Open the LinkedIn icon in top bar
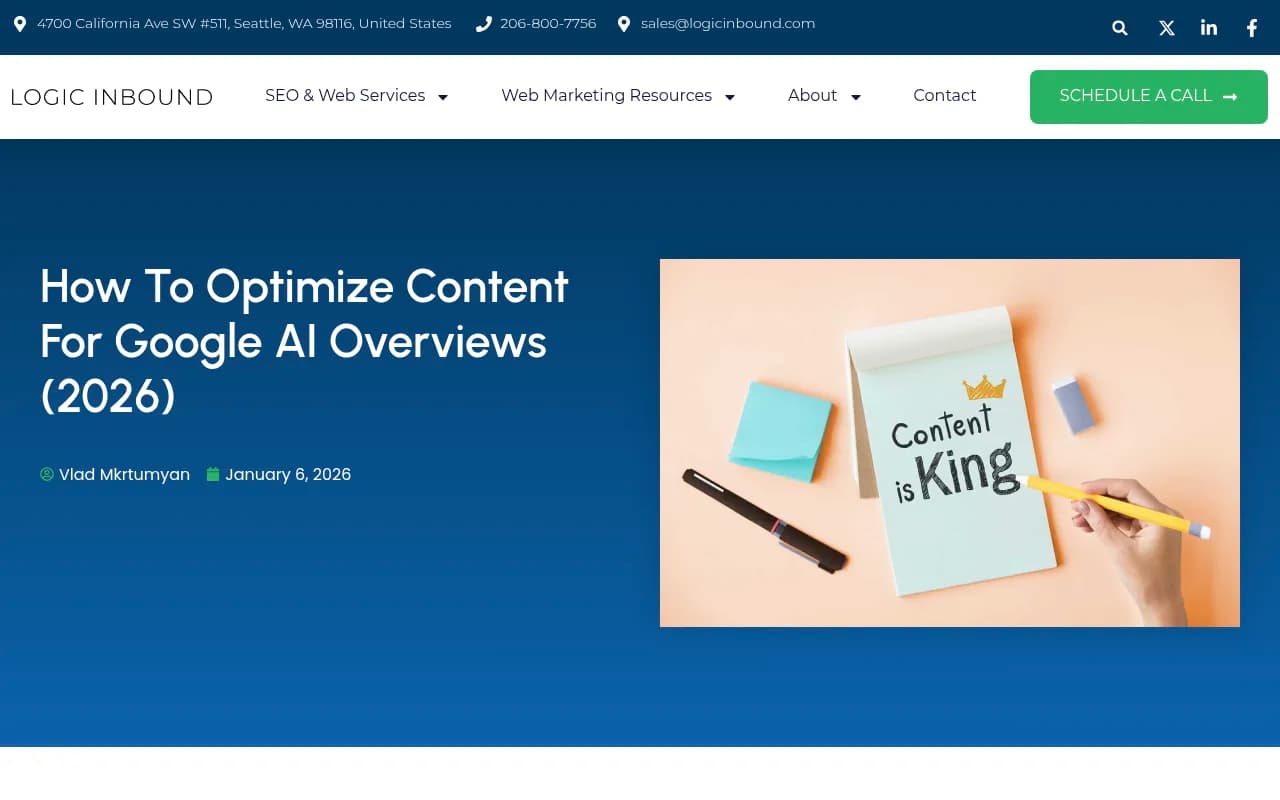 coord(1209,27)
